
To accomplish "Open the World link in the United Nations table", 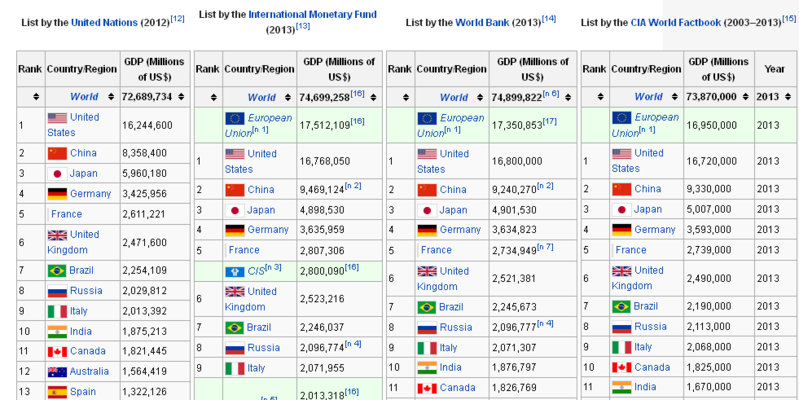I will (x=84, y=97).
